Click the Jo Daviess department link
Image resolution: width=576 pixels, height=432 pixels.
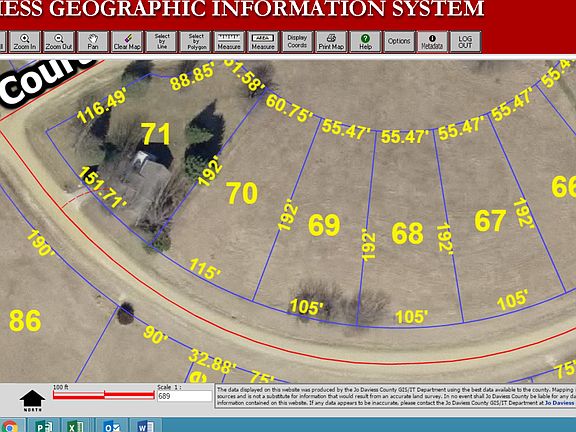560,403
